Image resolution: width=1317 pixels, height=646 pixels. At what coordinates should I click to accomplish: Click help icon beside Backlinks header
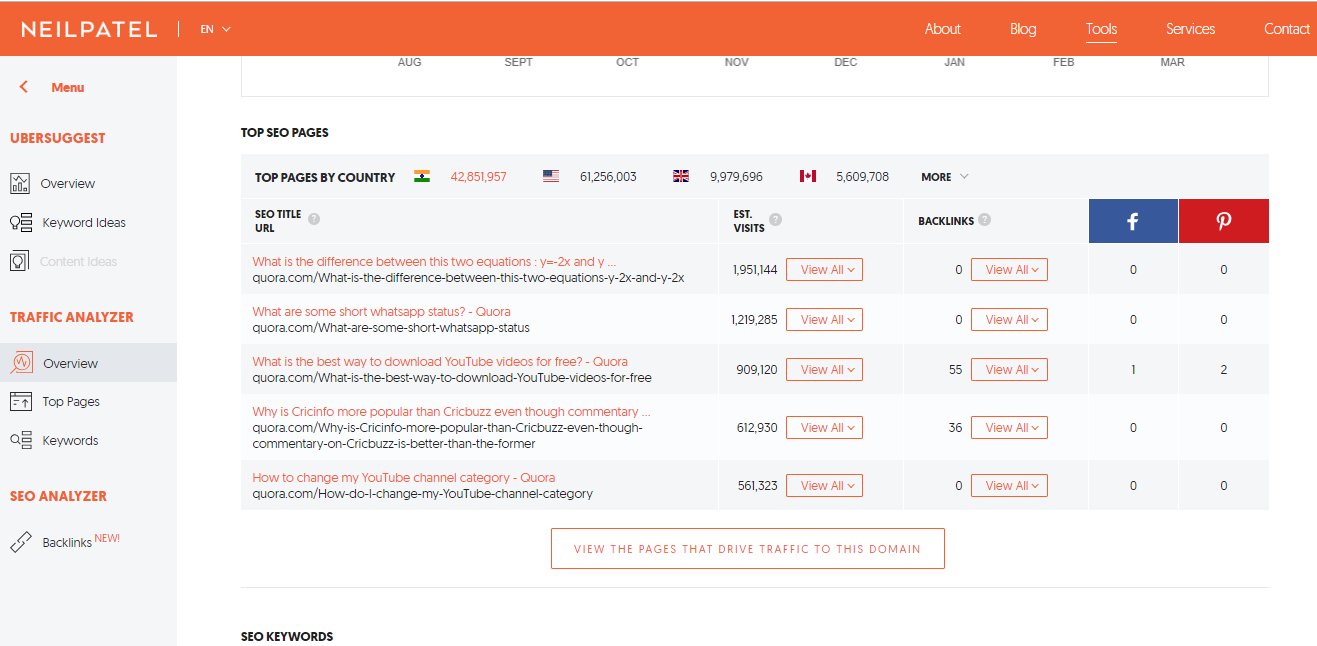point(985,220)
